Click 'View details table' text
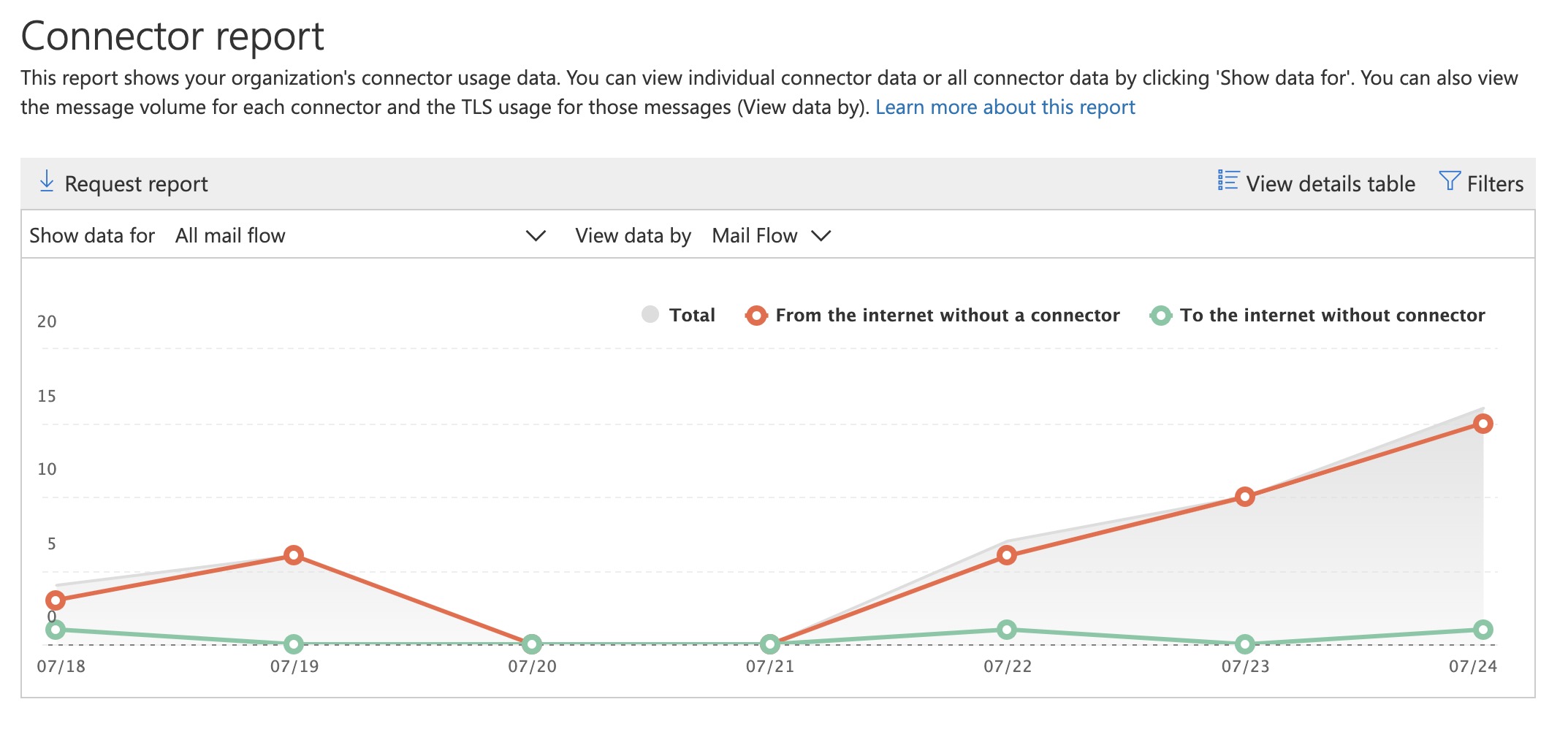This screenshot has height=729, width=1568. click(1330, 184)
